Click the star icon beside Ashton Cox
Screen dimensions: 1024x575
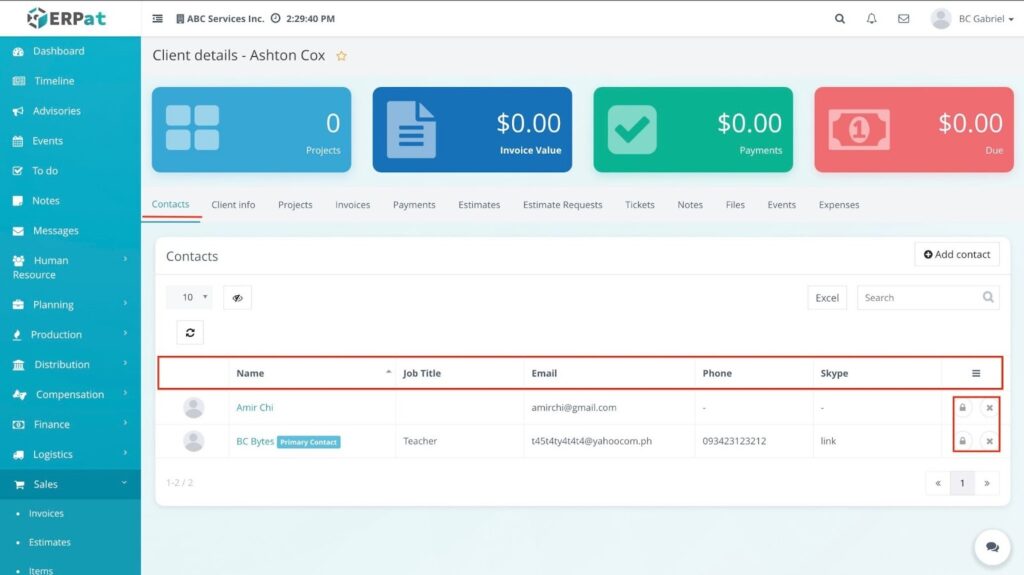click(341, 57)
